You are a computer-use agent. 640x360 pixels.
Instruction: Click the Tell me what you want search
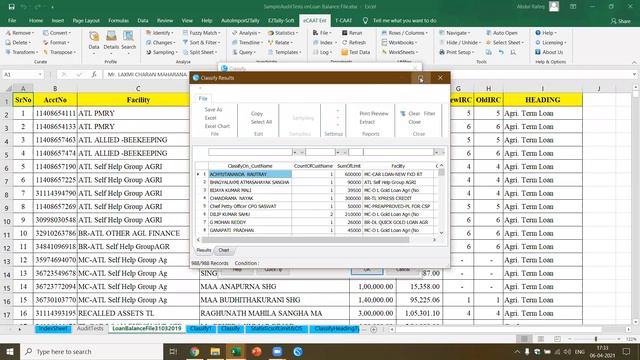404,20
